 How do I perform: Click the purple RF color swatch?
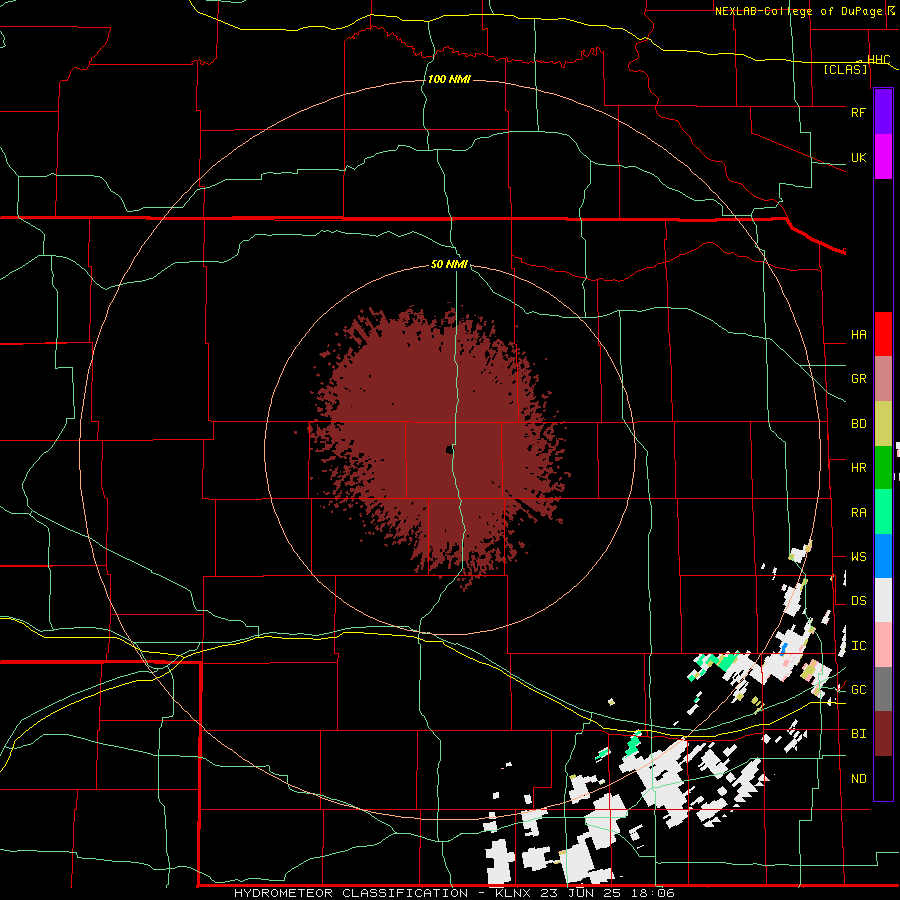pyautogui.click(x=883, y=111)
